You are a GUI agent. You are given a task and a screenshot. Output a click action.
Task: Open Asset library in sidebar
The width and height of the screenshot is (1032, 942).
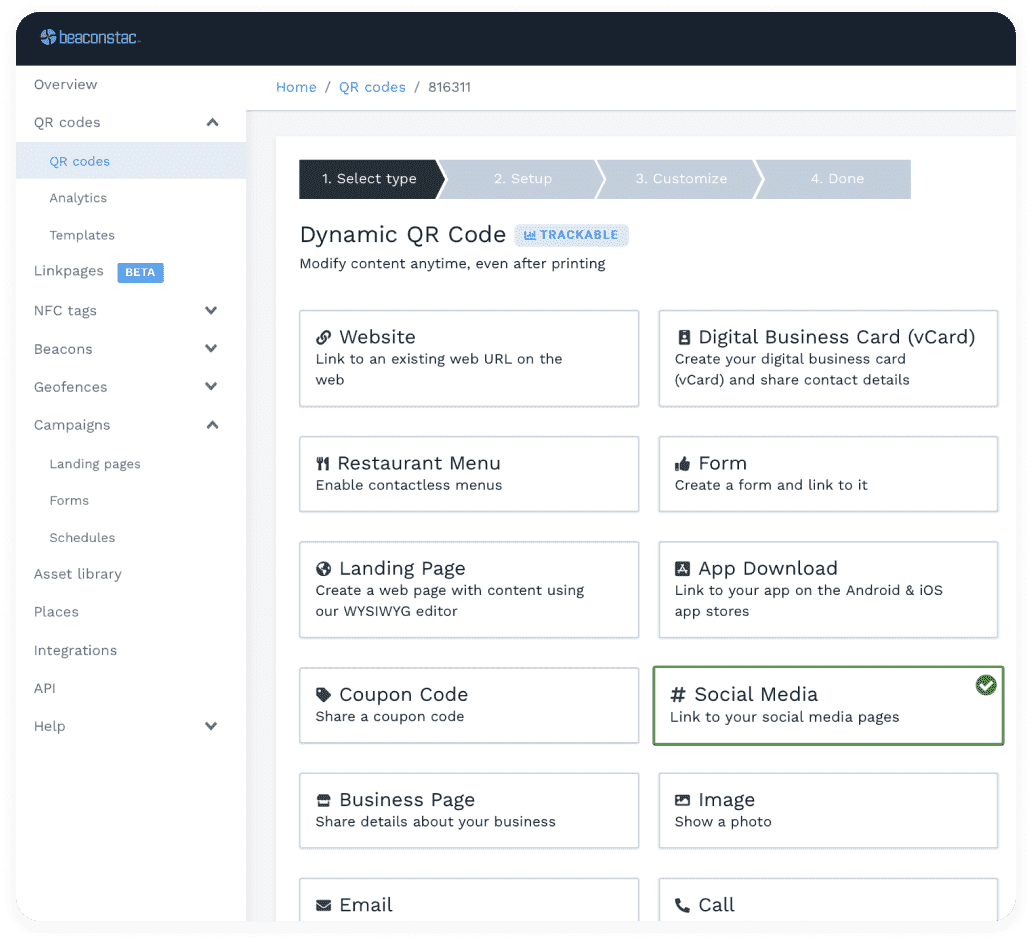(x=78, y=574)
